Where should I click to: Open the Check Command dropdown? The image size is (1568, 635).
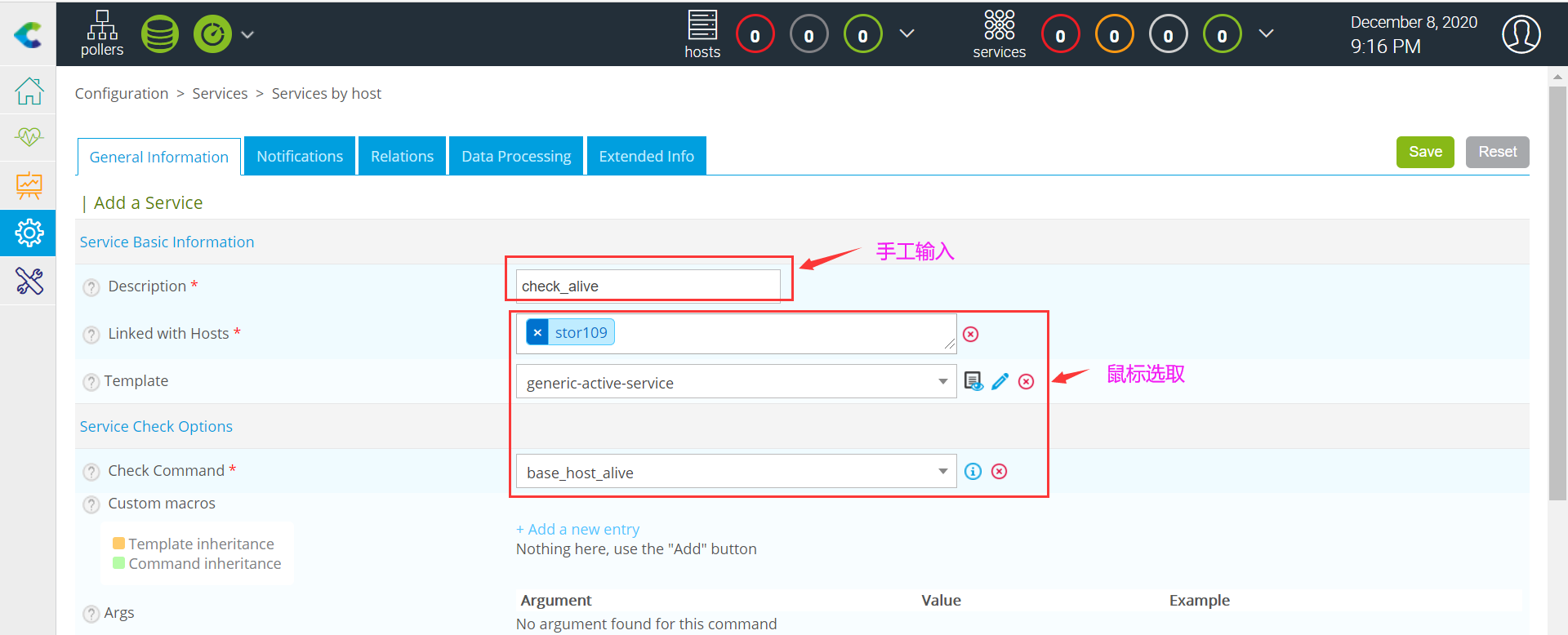point(736,472)
